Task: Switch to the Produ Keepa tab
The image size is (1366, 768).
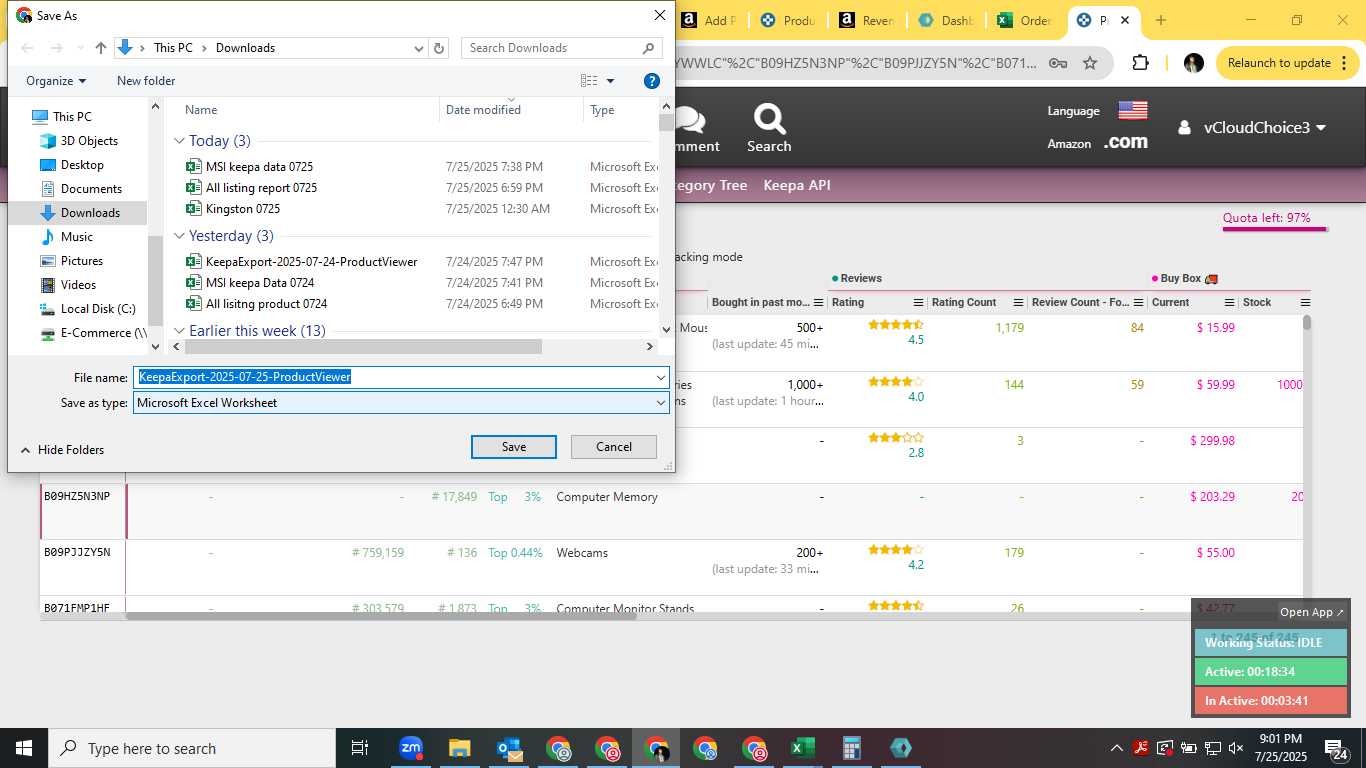Action: (x=788, y=20)
